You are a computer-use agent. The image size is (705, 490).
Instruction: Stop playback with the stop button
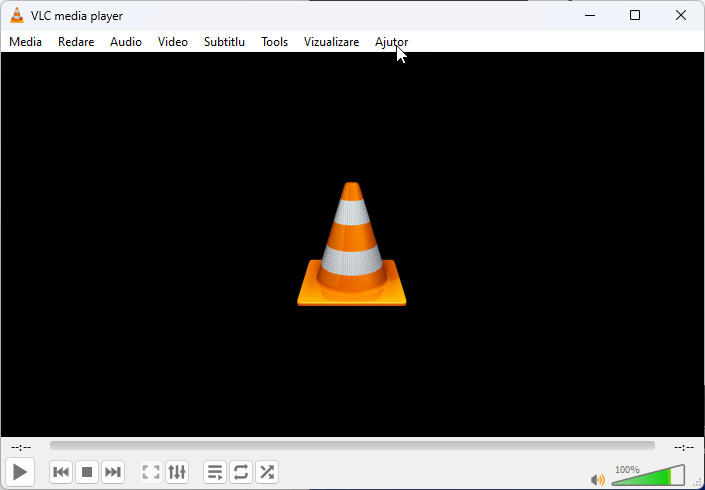tap(87, 472)
